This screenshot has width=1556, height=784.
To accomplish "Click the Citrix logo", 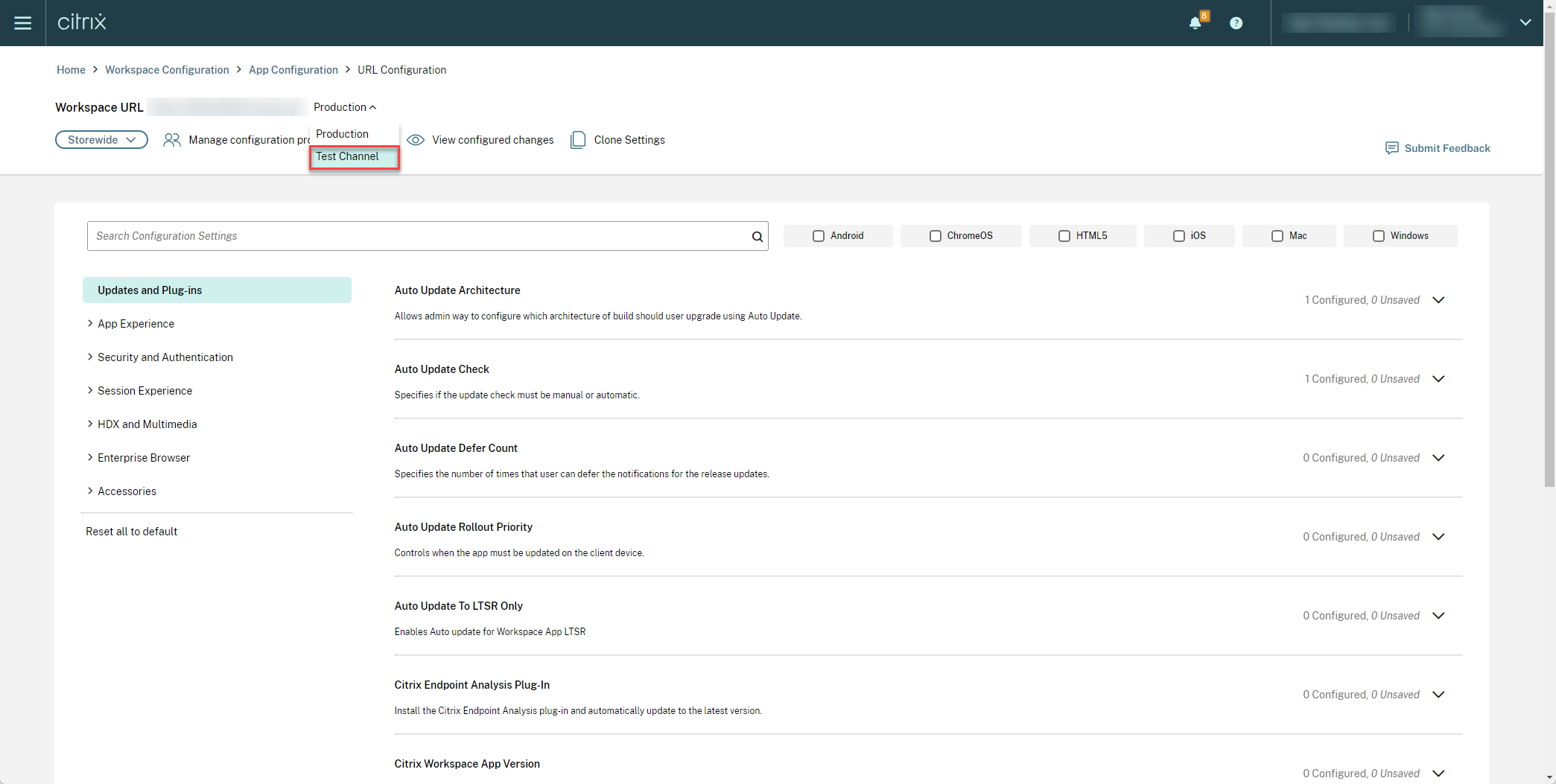I will [x=82, y=22].
